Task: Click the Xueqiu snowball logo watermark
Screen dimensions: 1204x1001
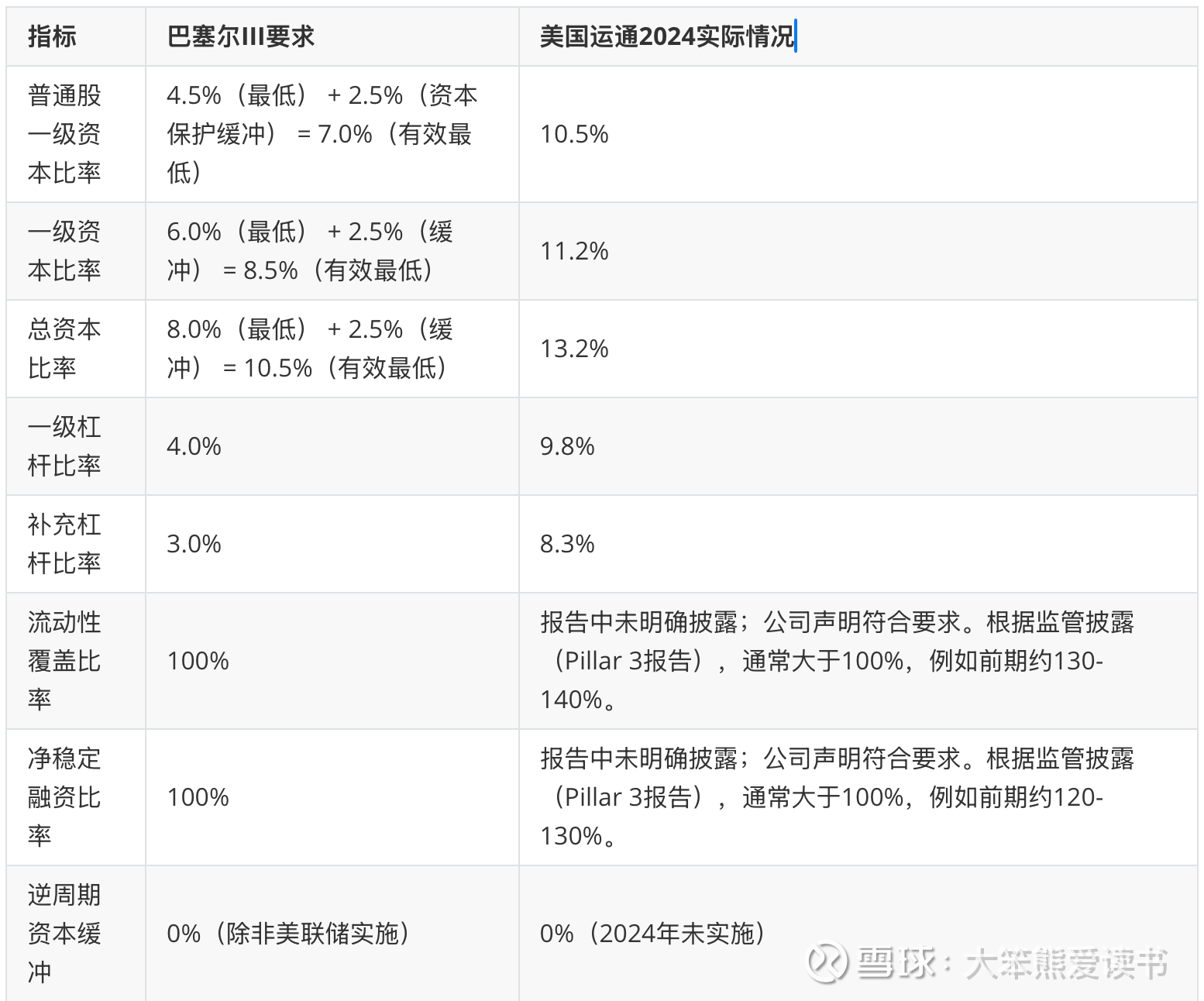Action: point(827,961)
